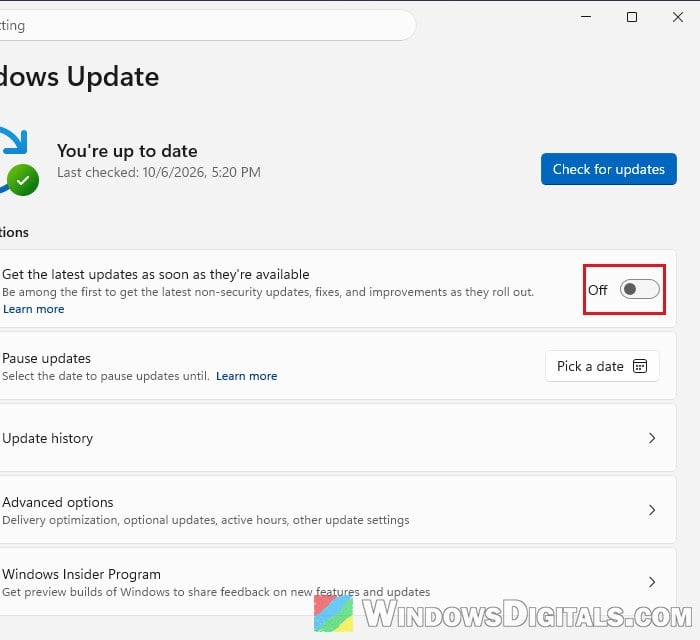
Task: Open Windows Insider Program chevron arrow
Action: (x=652, y=582)
